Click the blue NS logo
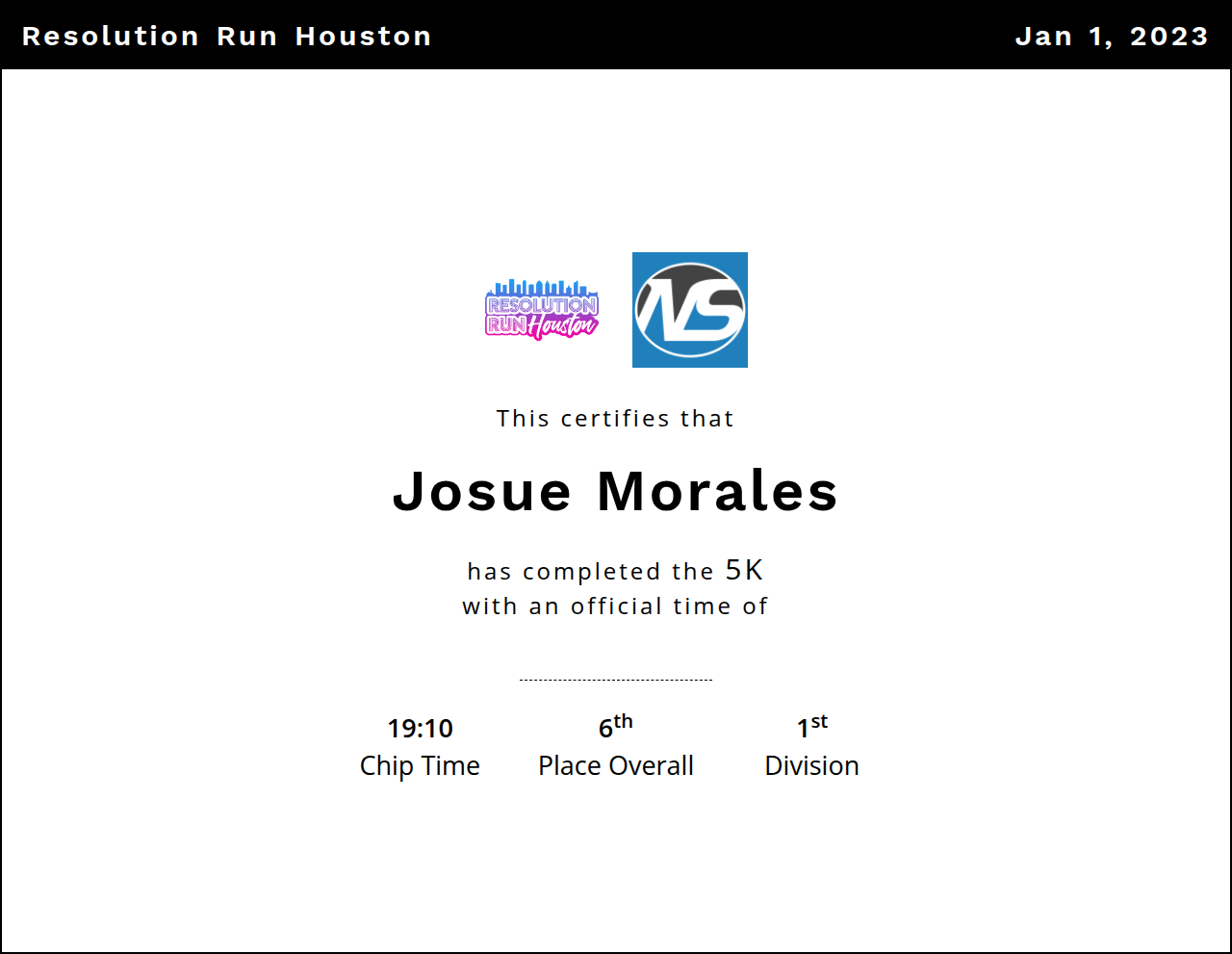 point(689,310)
